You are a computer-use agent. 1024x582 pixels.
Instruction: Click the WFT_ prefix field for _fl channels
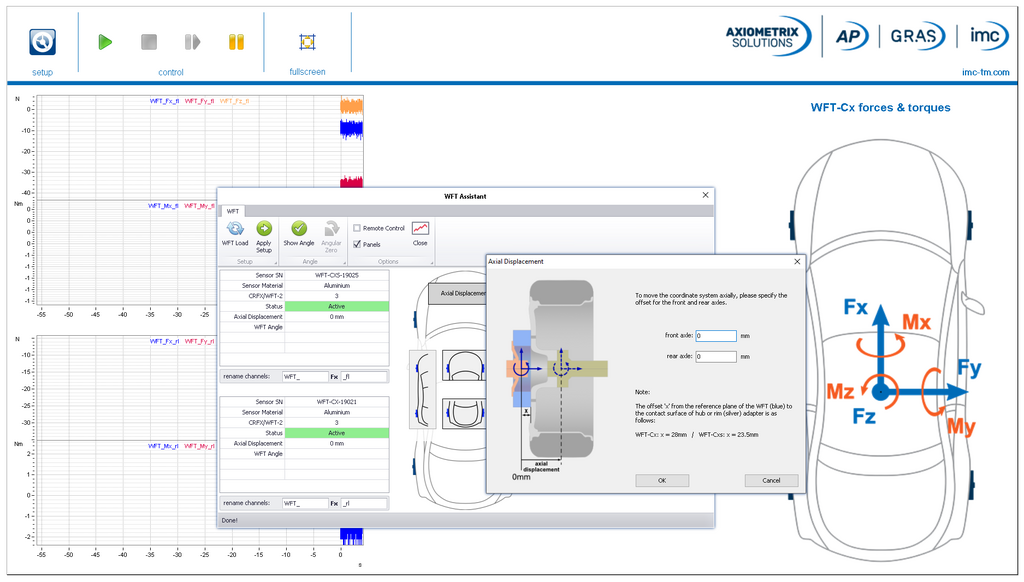click(305, 377)
